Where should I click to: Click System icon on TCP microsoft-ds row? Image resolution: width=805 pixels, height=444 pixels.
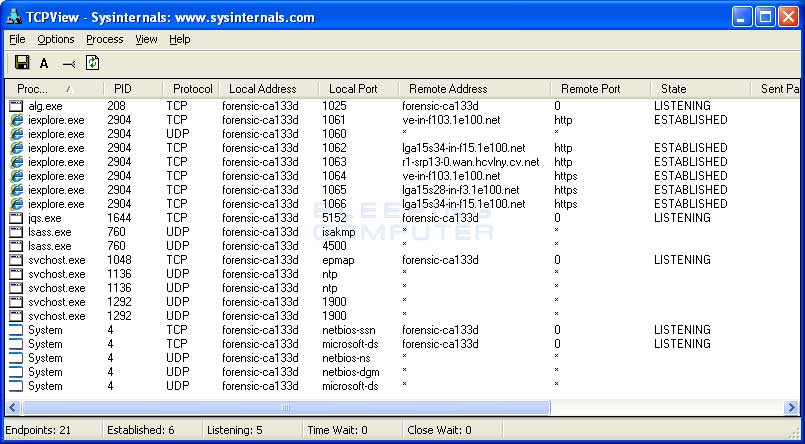16,344
